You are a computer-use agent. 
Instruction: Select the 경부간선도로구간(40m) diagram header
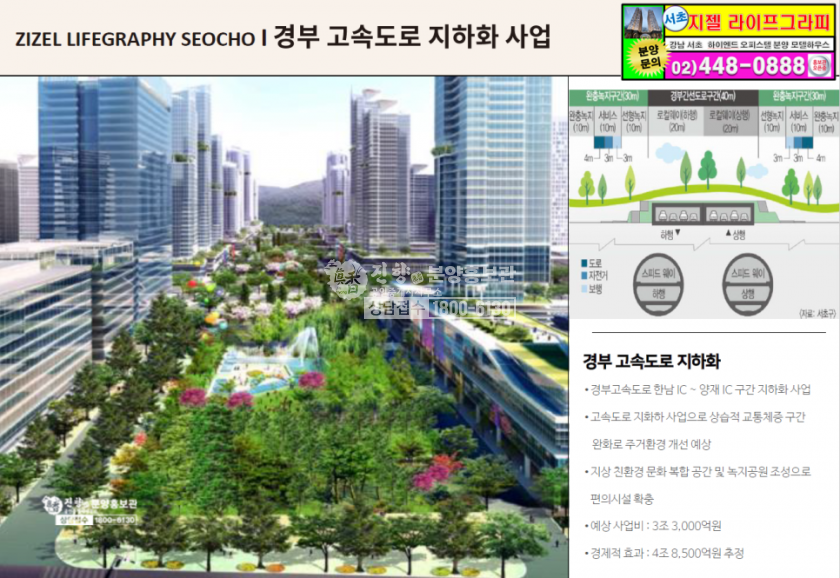point(701,97)
